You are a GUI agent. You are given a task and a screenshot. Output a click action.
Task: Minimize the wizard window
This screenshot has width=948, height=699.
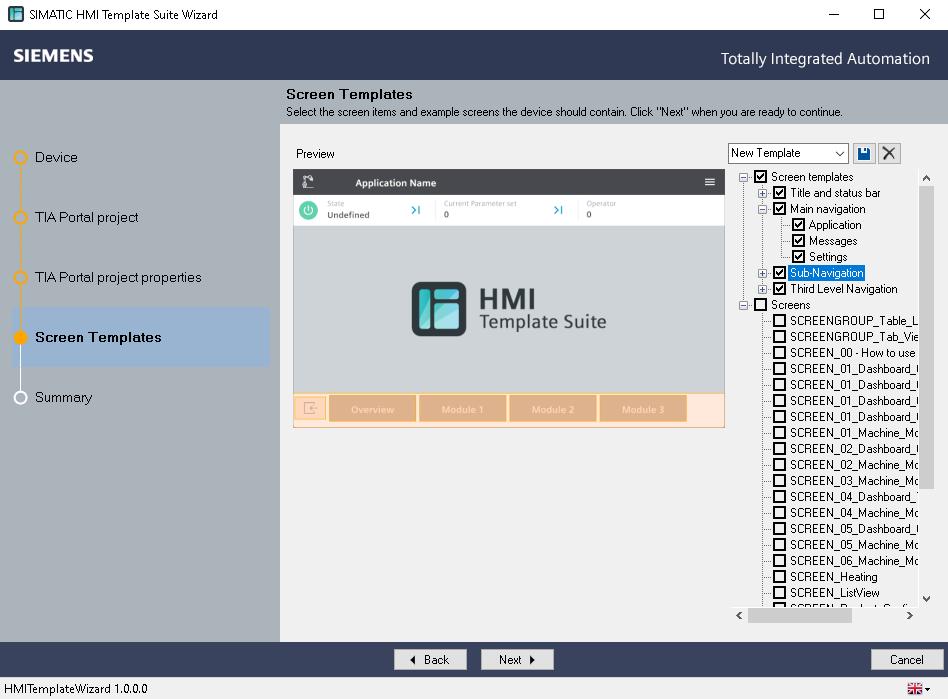click(x=834, y=14)
